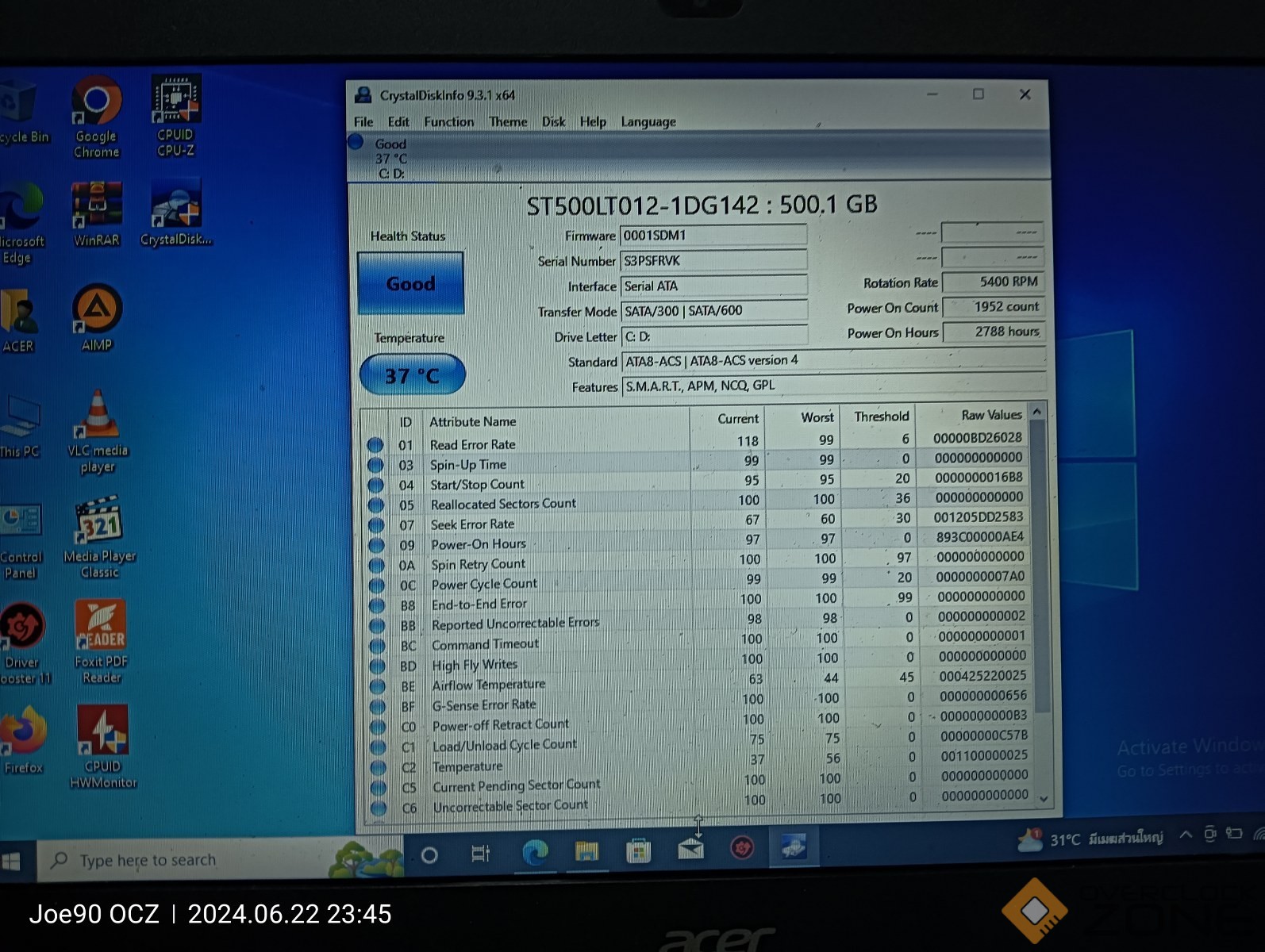Click the Power On Hours value field
Screen dimensions: 1265x952
pyautogui.click(x=993, y=332)
